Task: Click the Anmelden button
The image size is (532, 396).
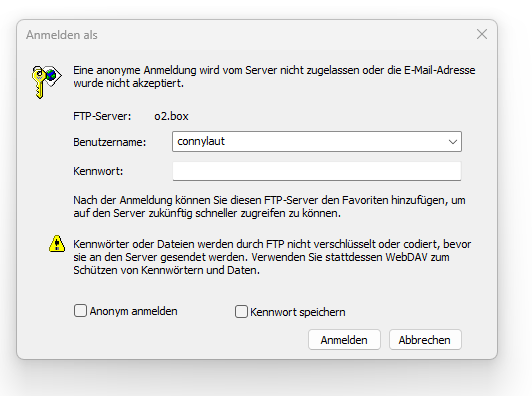Action: click(344, 340)
